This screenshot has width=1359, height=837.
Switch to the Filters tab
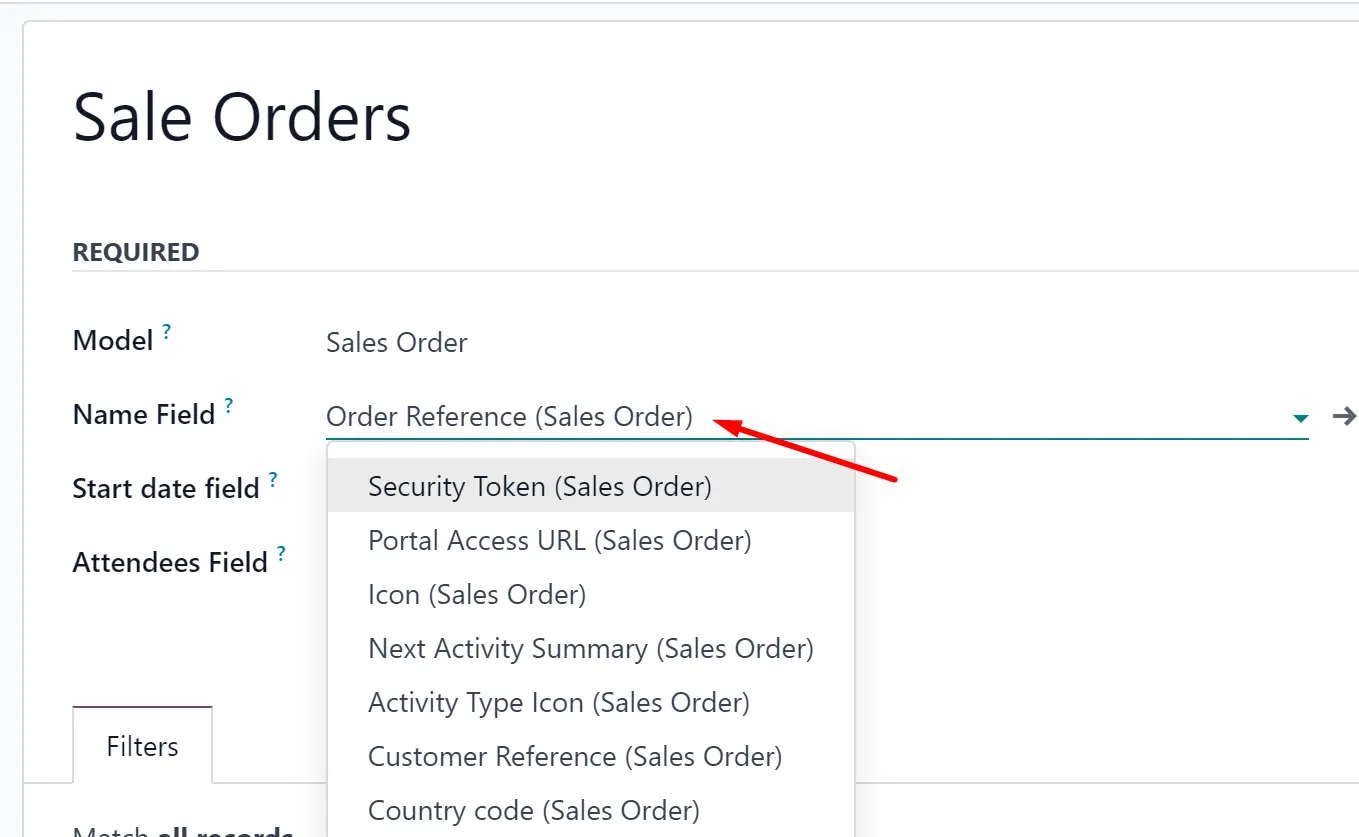142,746
